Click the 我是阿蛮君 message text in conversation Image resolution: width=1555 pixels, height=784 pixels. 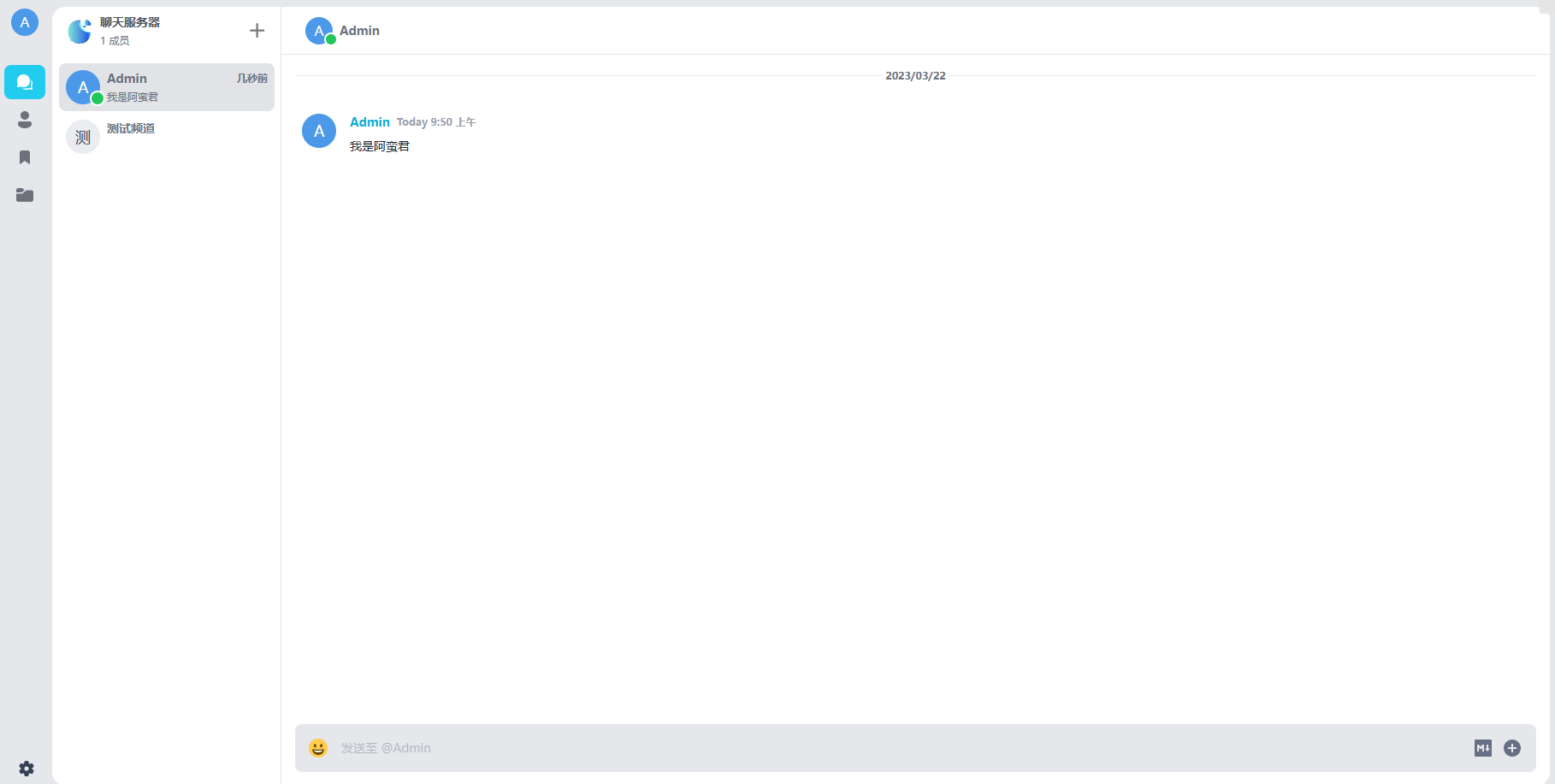380,146
